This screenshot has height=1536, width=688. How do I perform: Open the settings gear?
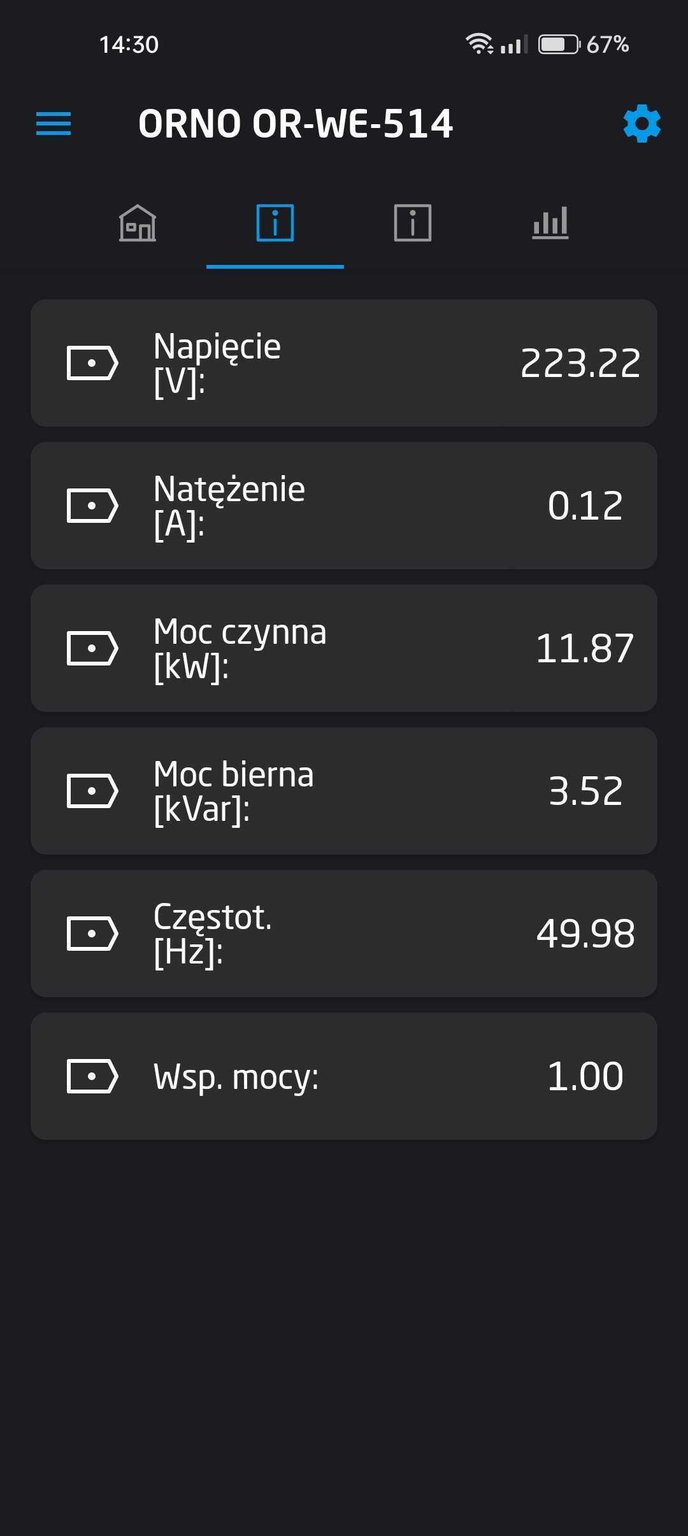tap(640, 123)
